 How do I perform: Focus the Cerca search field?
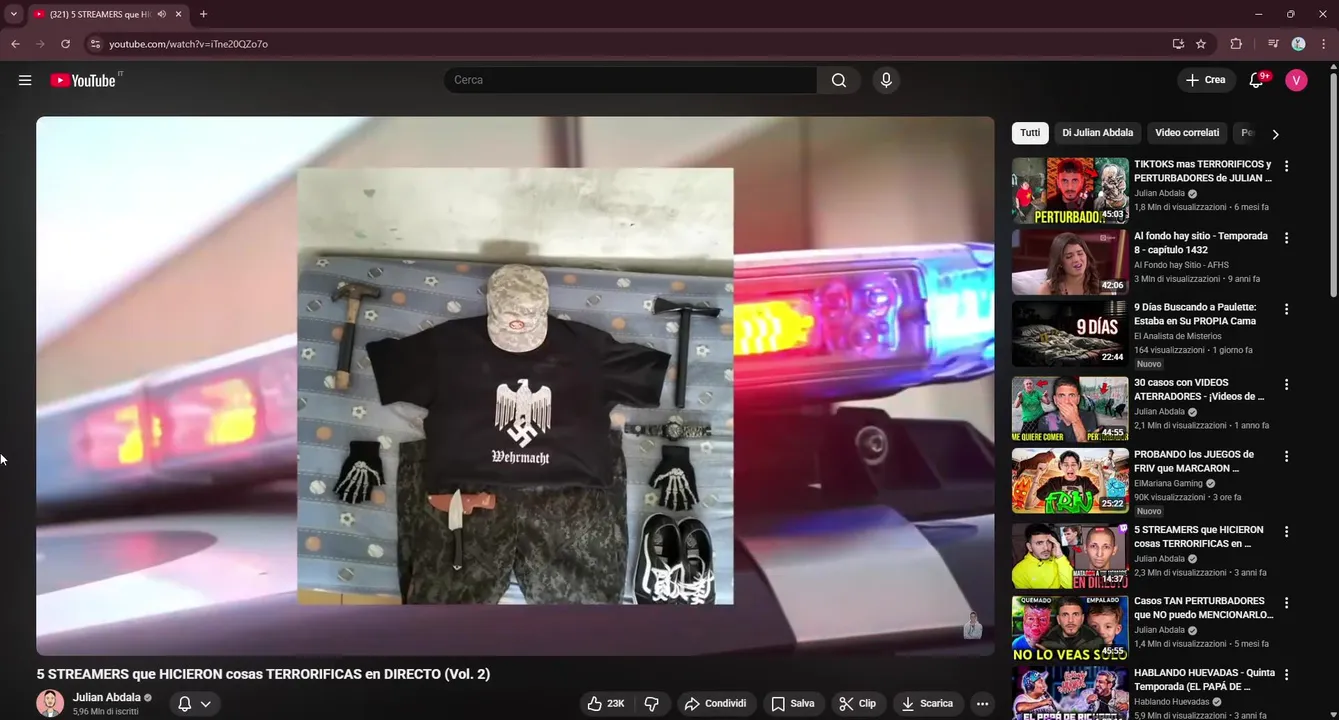[631, 80]
